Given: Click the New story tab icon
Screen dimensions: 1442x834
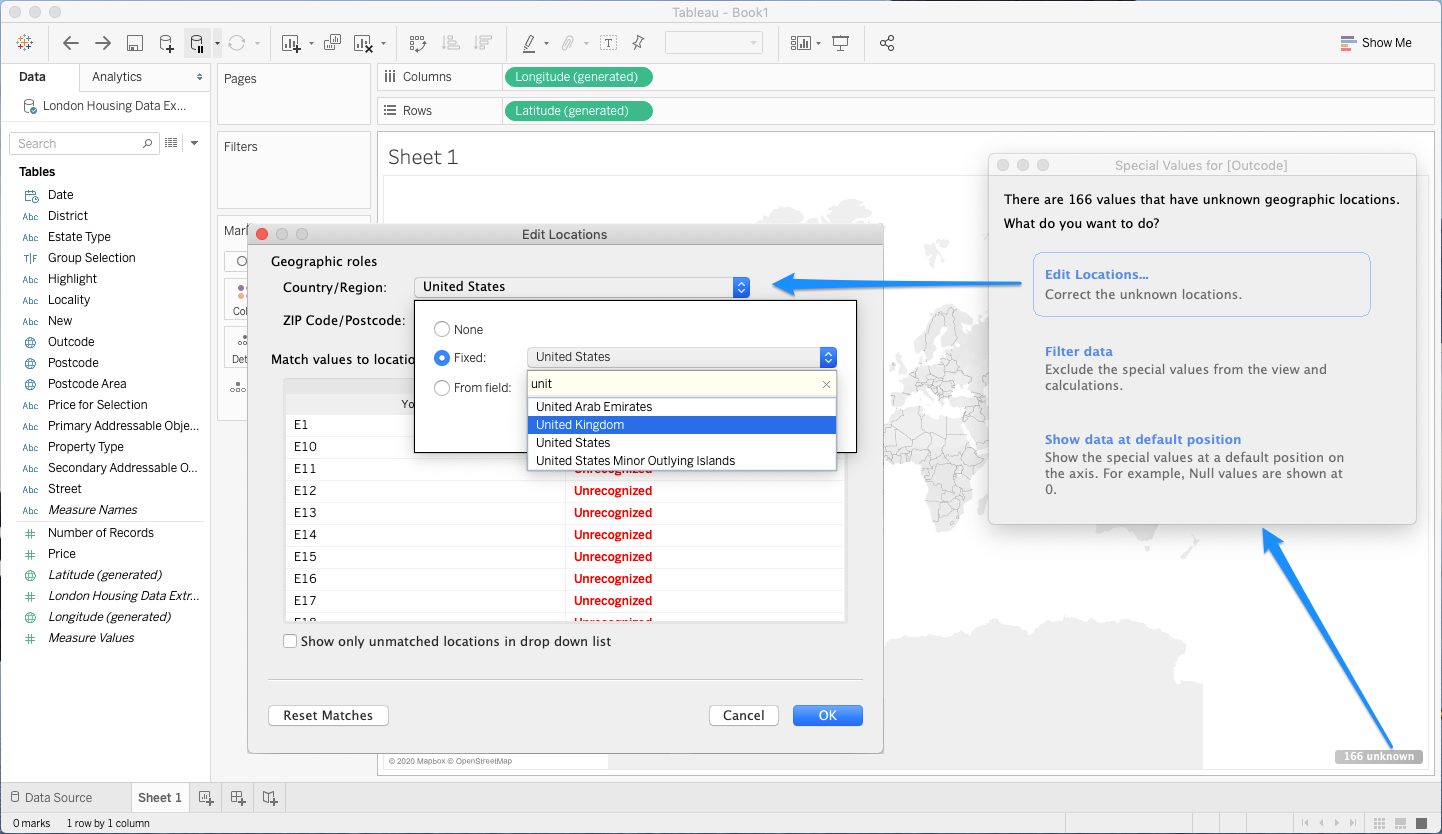Looking at the screenshot, I should pyautogui.click(x=270, y=797).
